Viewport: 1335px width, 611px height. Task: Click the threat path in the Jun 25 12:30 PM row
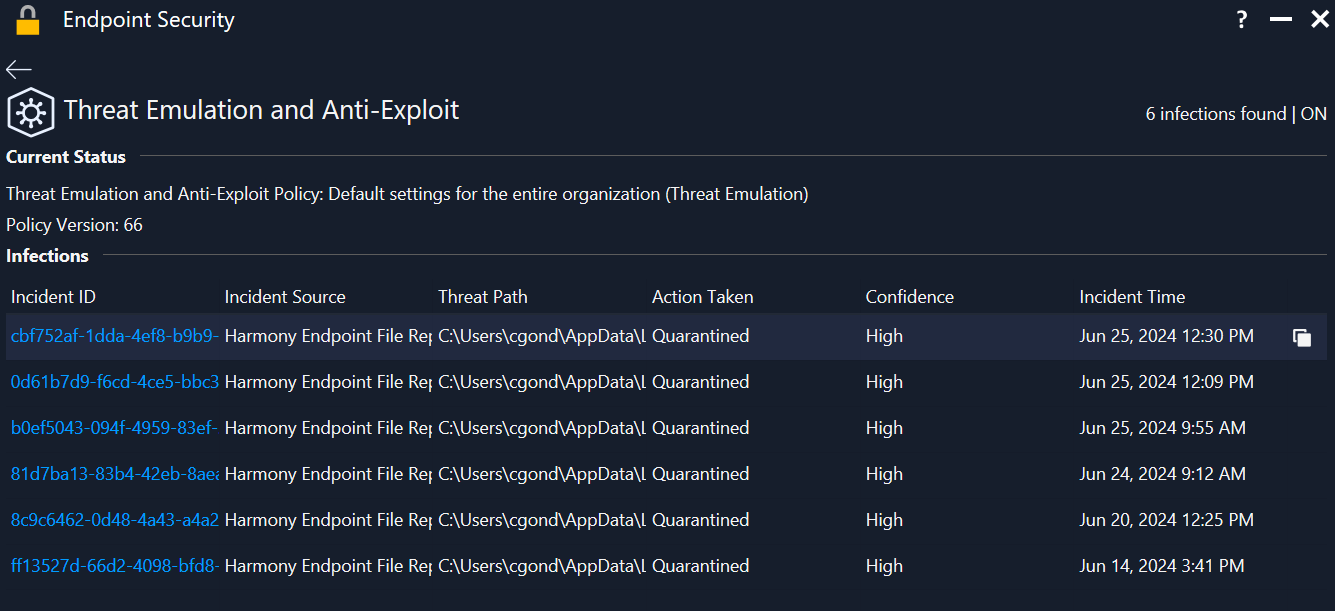[x=542, y=336]
